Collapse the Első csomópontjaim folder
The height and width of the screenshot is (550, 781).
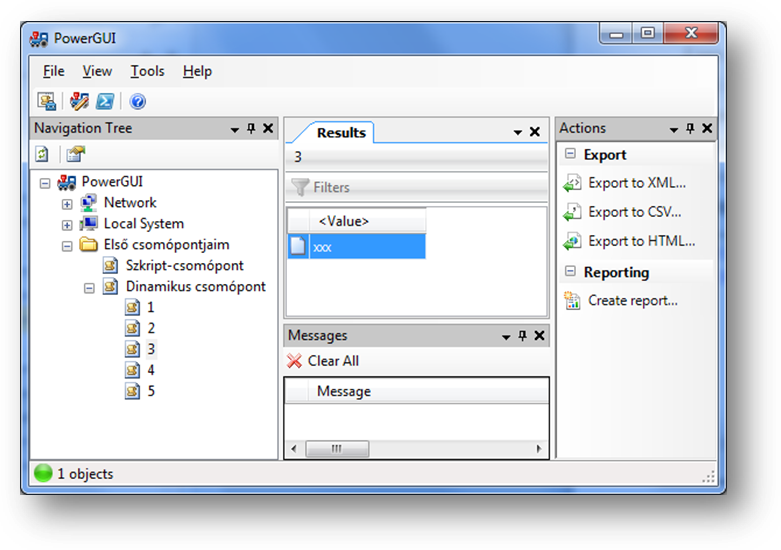pyautogui.click(x=67, y=246)
